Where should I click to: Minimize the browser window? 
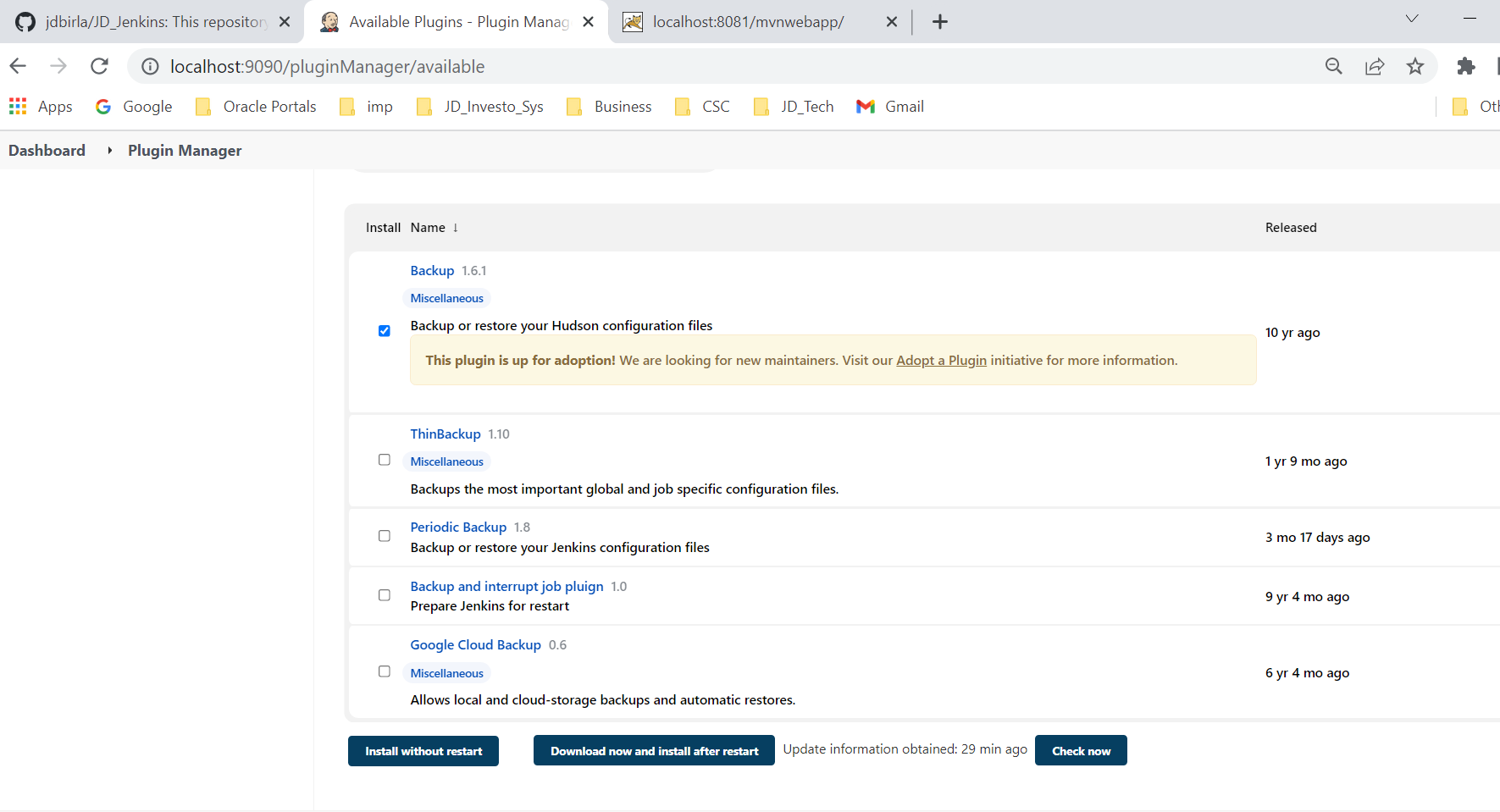coord(1470,19)
